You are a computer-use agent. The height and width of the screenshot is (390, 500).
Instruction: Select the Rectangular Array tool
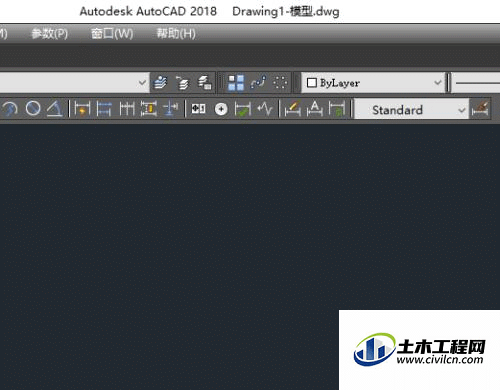(x=236, y=83)
